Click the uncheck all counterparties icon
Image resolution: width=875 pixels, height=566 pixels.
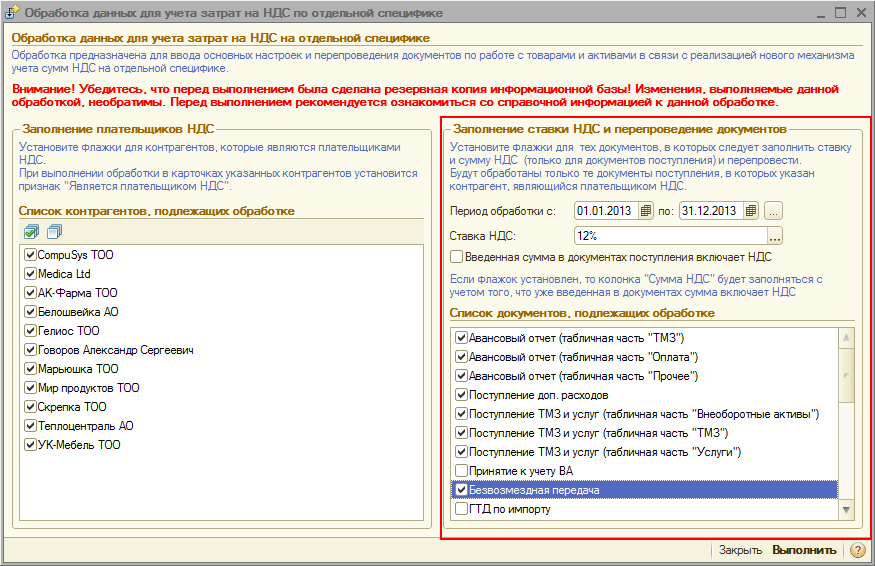(53, 232)
